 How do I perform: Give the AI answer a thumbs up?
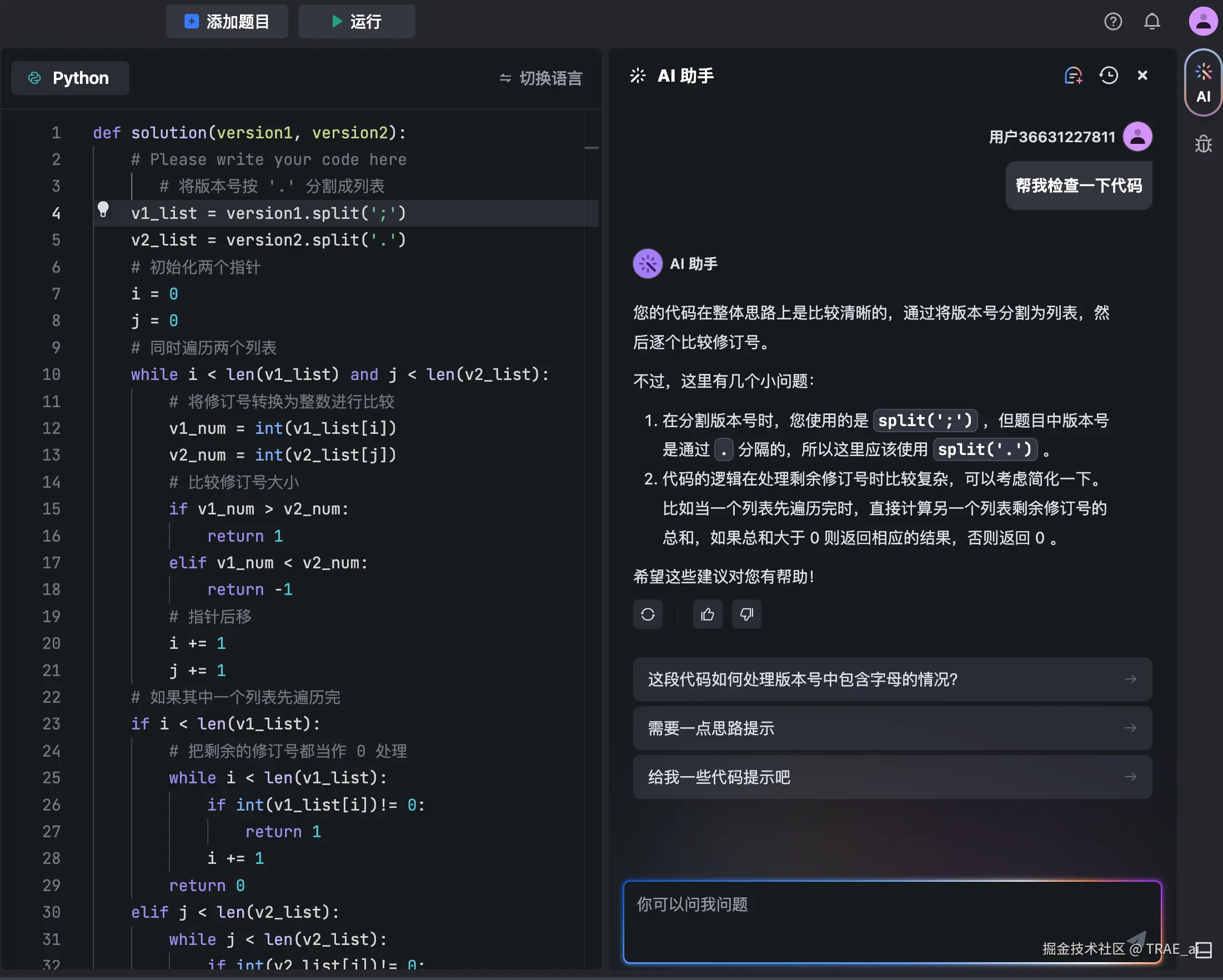pos(708,614)
